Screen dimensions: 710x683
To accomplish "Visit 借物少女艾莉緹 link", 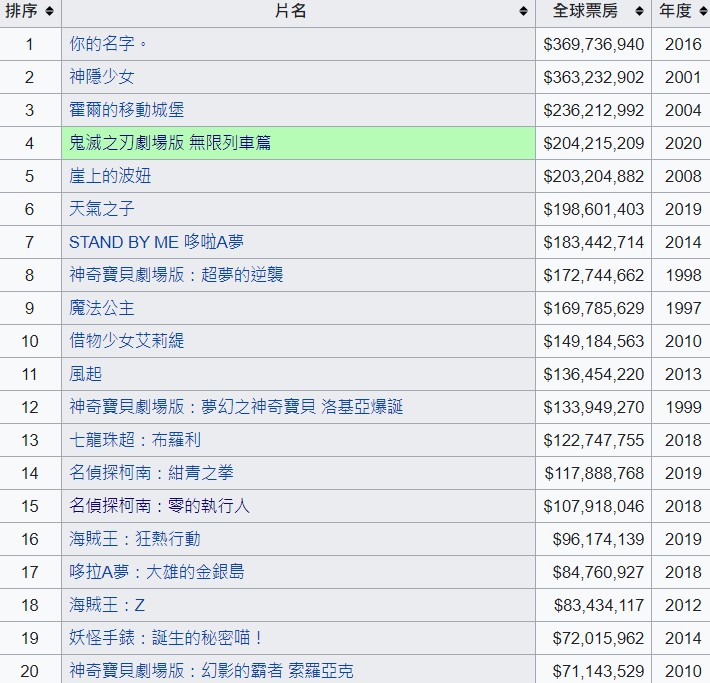I will point(126,341).
